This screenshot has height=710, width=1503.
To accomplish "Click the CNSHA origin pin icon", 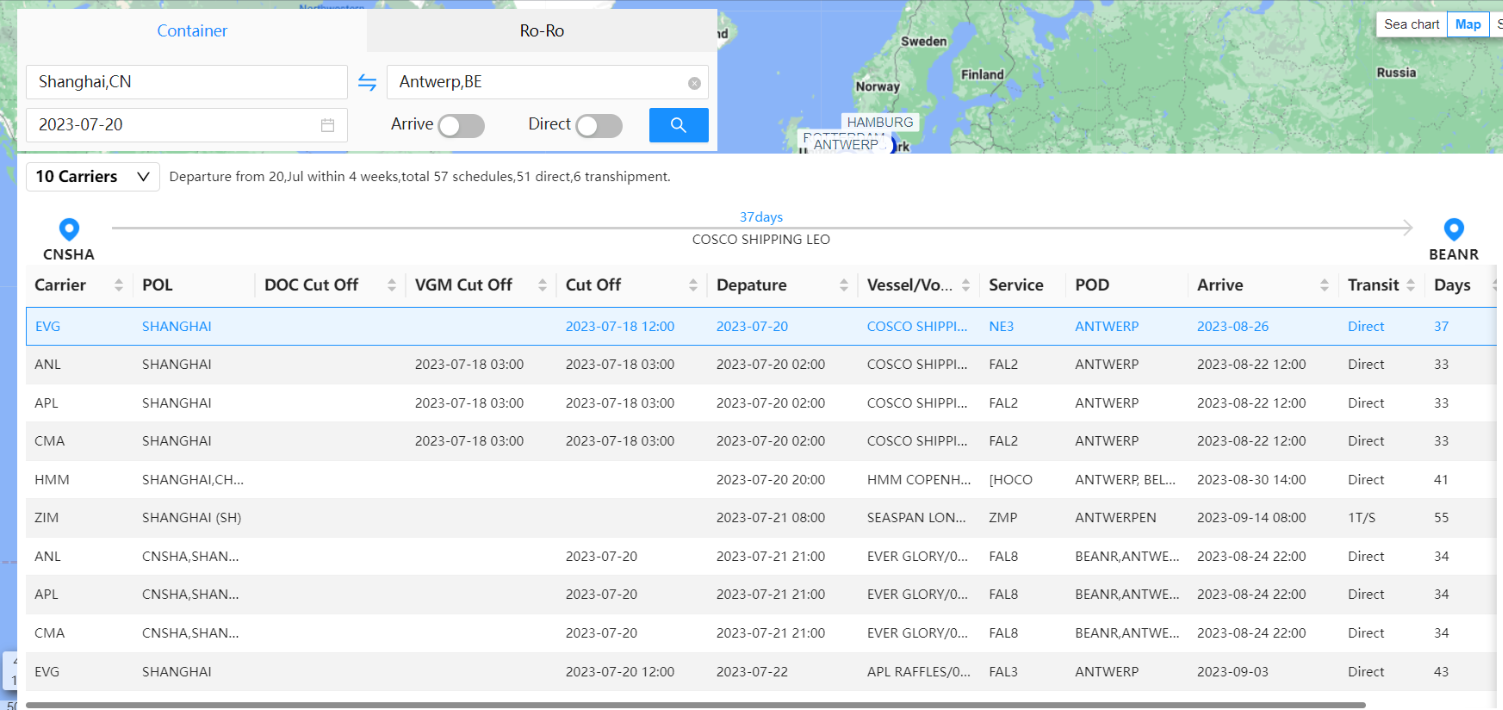I will pos(69,230).
